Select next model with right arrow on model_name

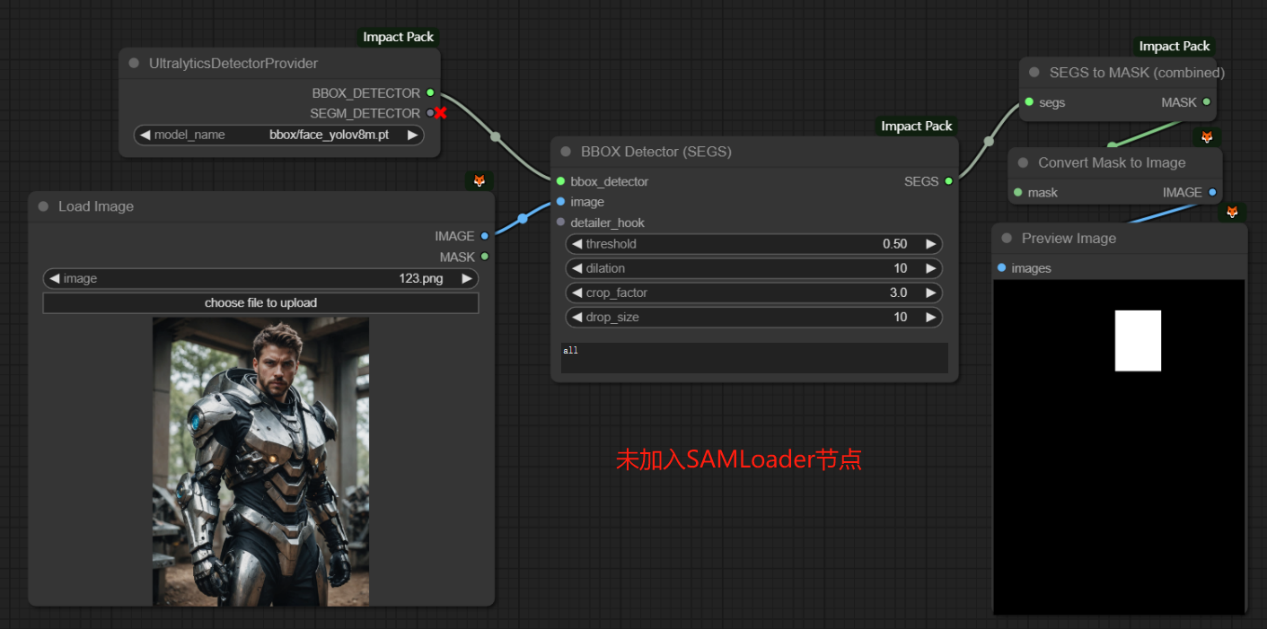[x=412, y=135]
